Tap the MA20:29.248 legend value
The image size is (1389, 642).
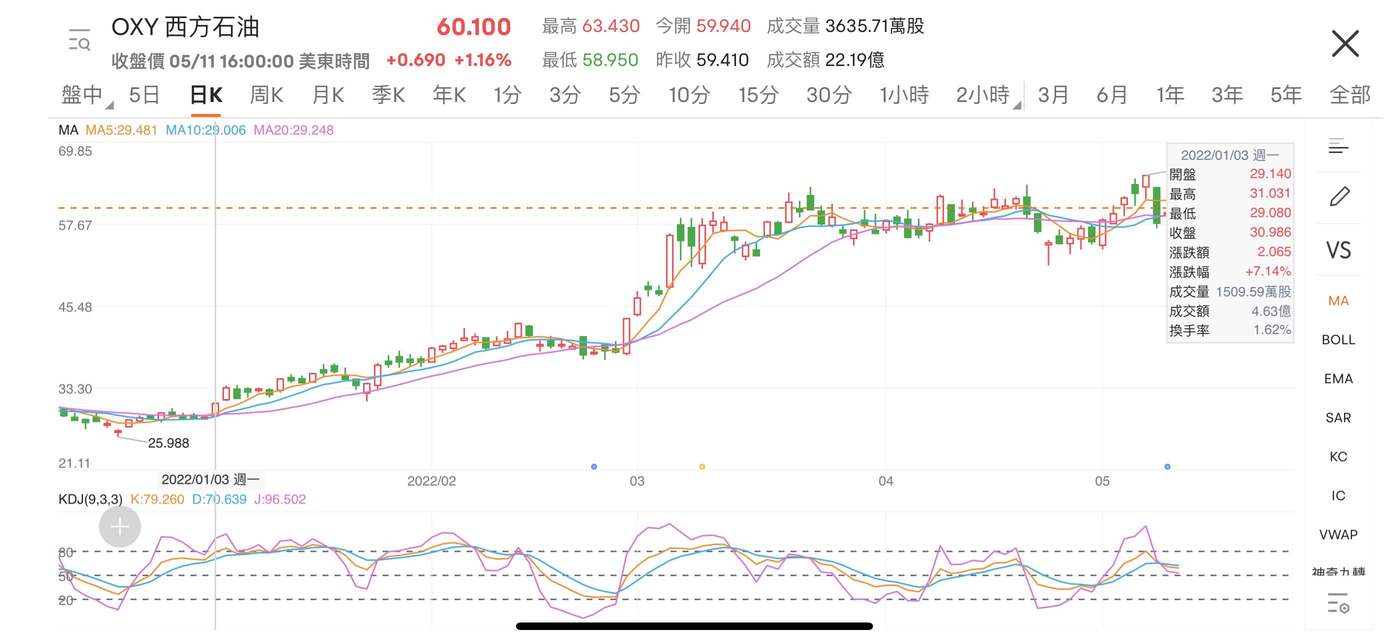click(294, 130)
